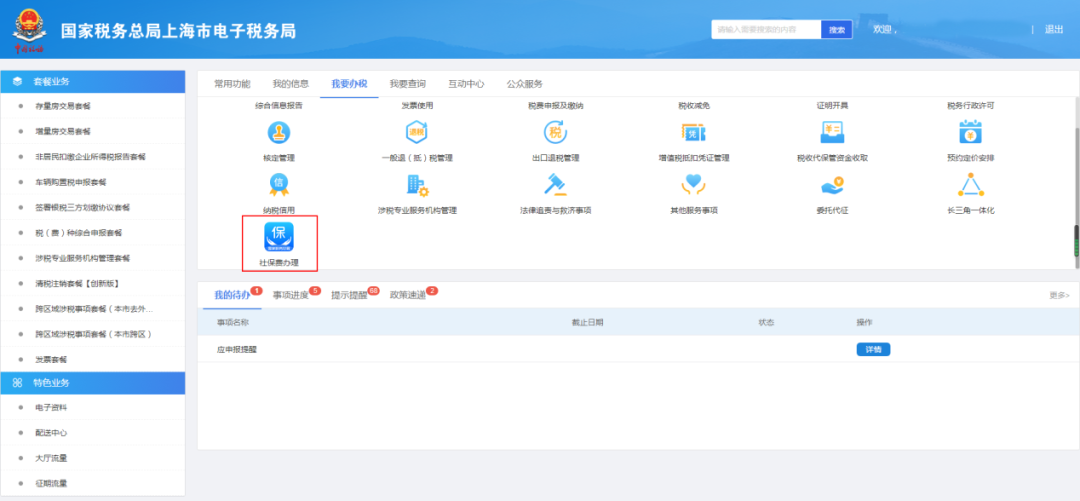Click the 搜索 button

click(837, 30)
